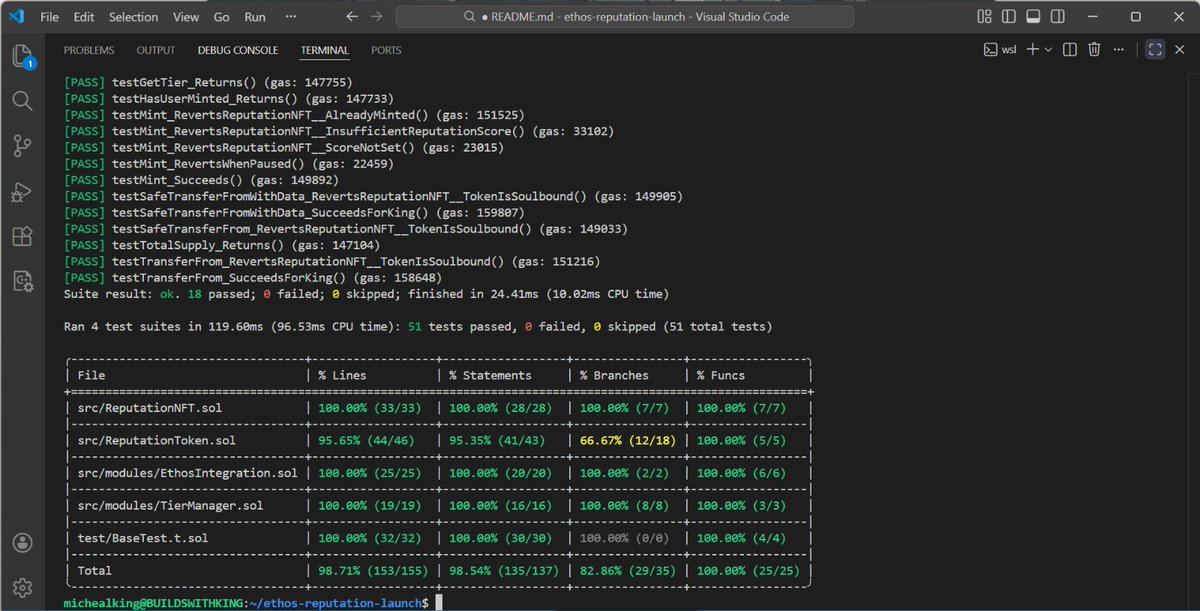Screen dimensions: 1200x611
Task: Open terminal panel more actions ellipsis
Action: point(1119,49)
